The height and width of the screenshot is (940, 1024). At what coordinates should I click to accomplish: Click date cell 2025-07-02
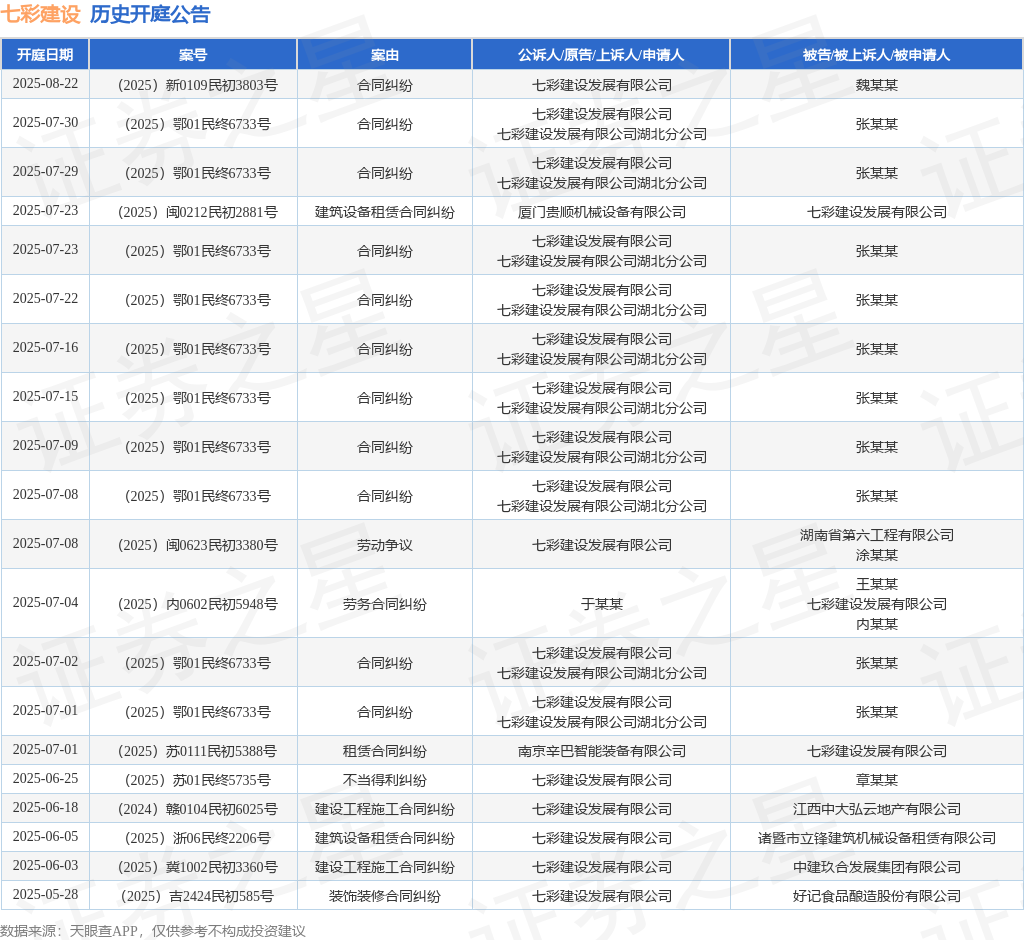coord(45,661)
